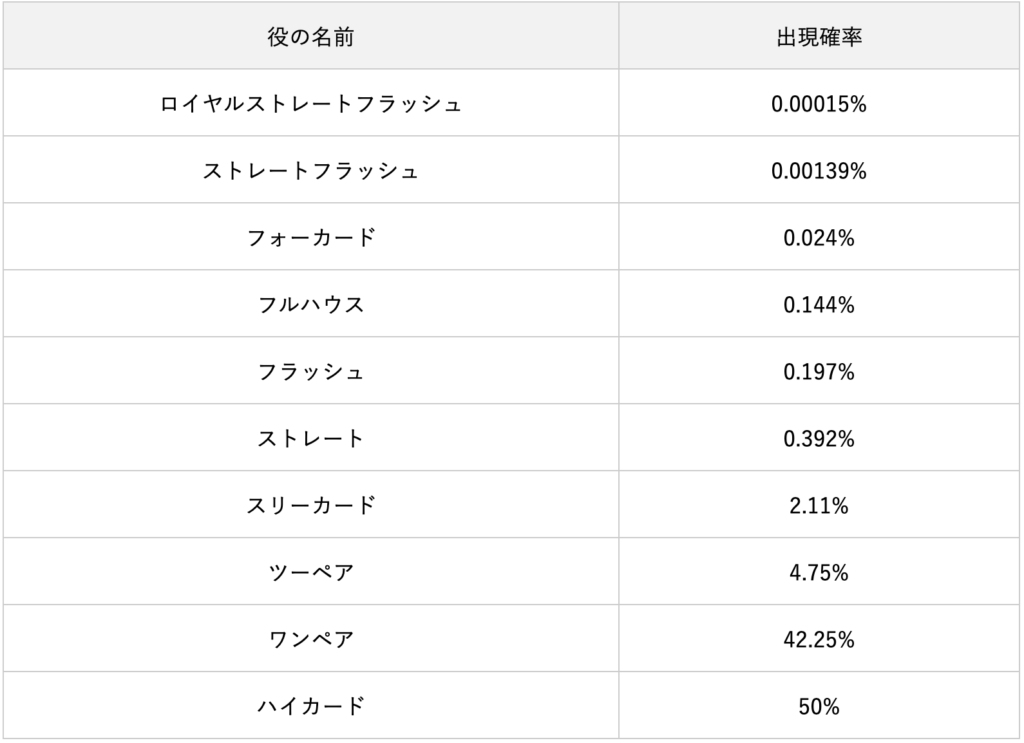Viewport: 1024px width, 743px height.
Task: Click the ツーペア hand name
Action: tap(311, 573)
